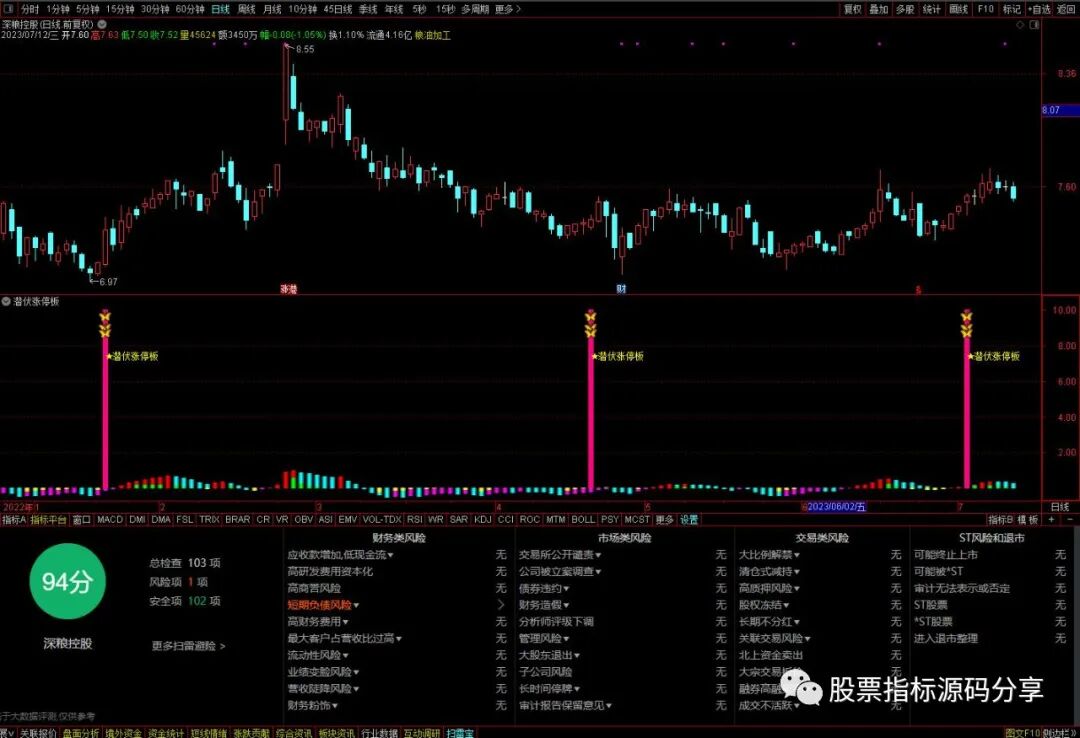Click the 模板 button

click(x=1028, y=520)
